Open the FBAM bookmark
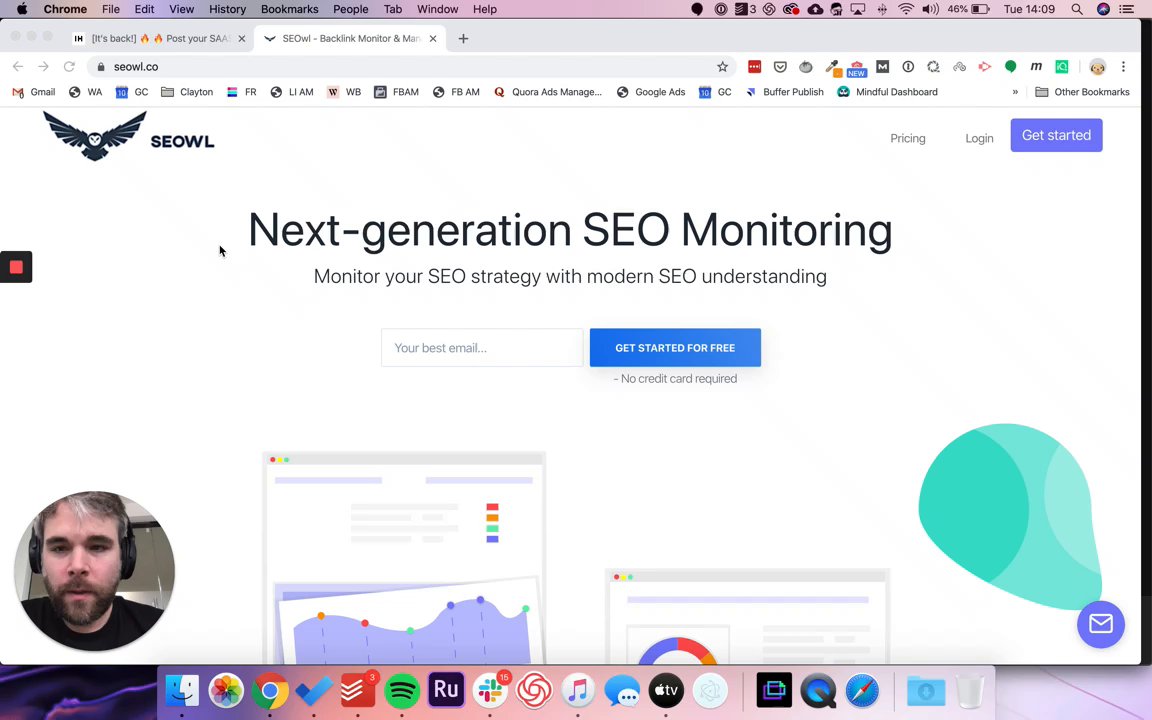 [x=396, y=92]
